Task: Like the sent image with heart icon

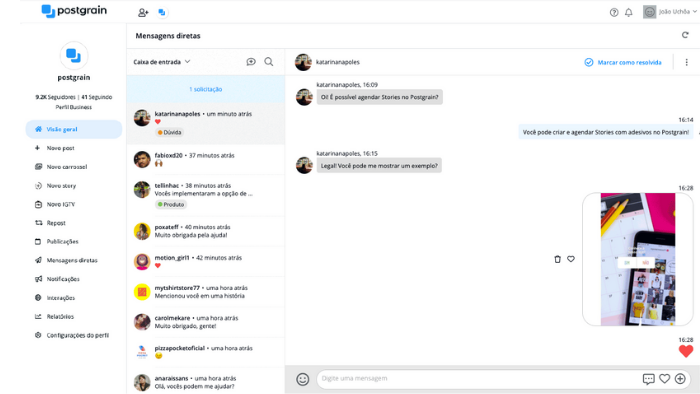Action: [x=571, y=259]
